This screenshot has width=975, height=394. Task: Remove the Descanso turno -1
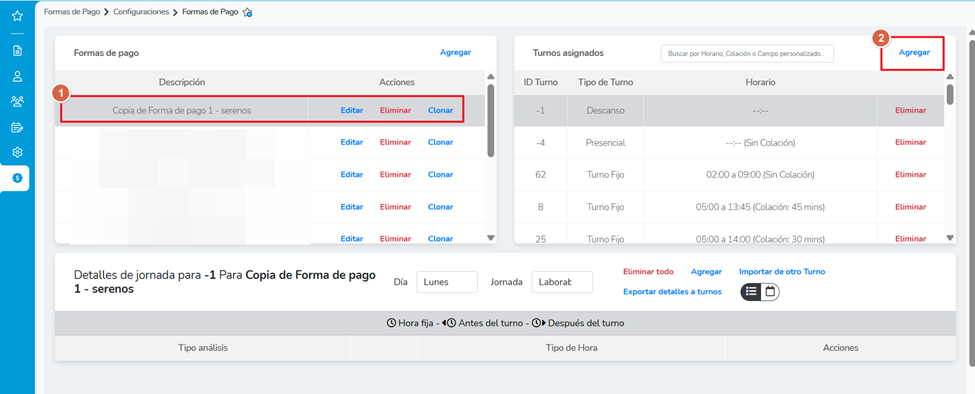(910, 110)
